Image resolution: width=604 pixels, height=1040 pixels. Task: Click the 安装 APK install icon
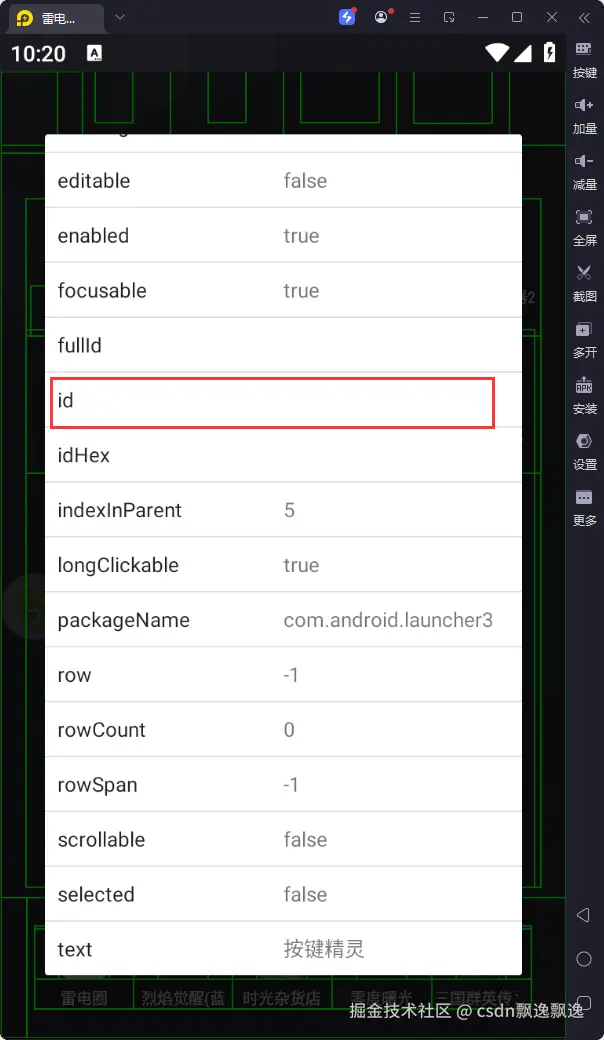point(584,394)
